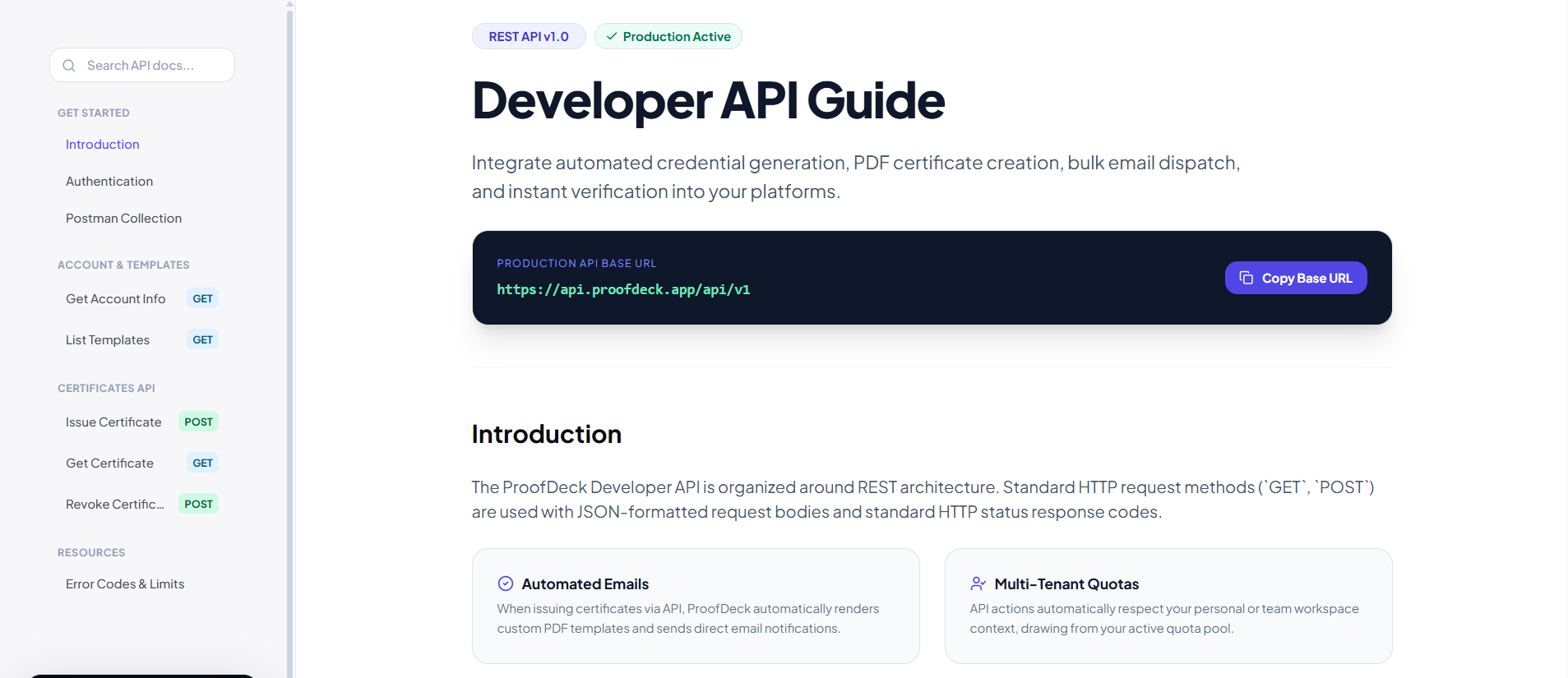The height and width of the screenshot is (678, 1568).
Task: Open the Postman Collection page
Action: 123,219
